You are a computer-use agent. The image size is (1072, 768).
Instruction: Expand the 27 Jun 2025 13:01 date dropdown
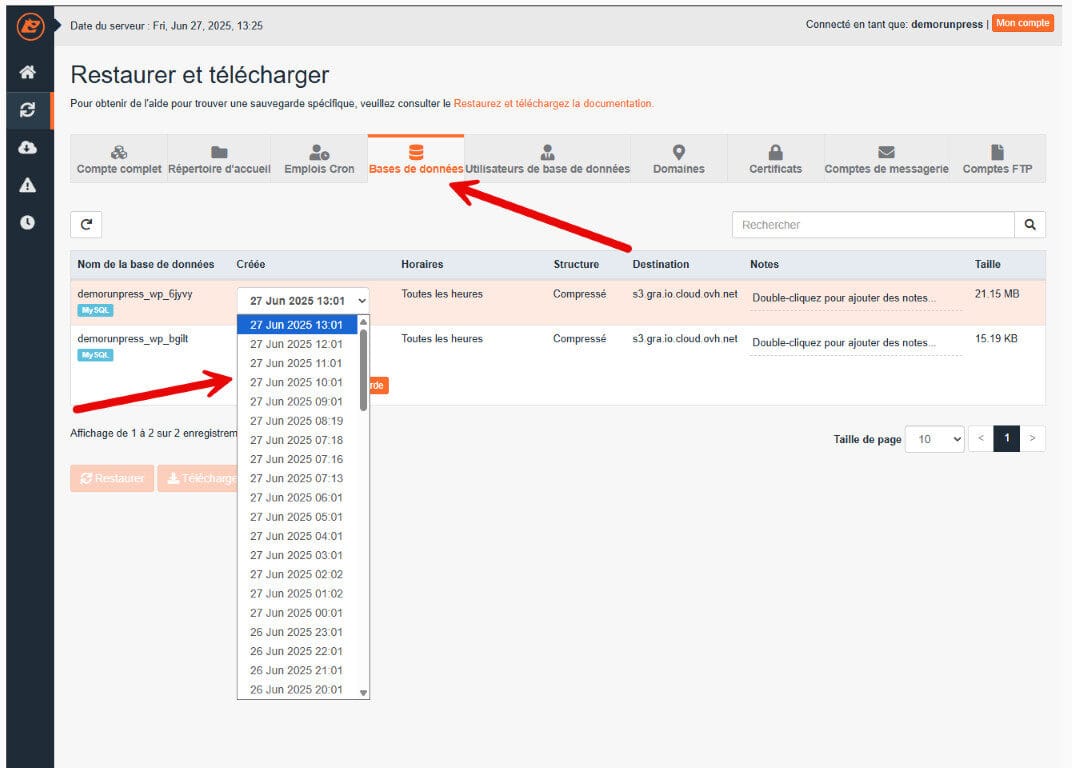pos(303,301)
